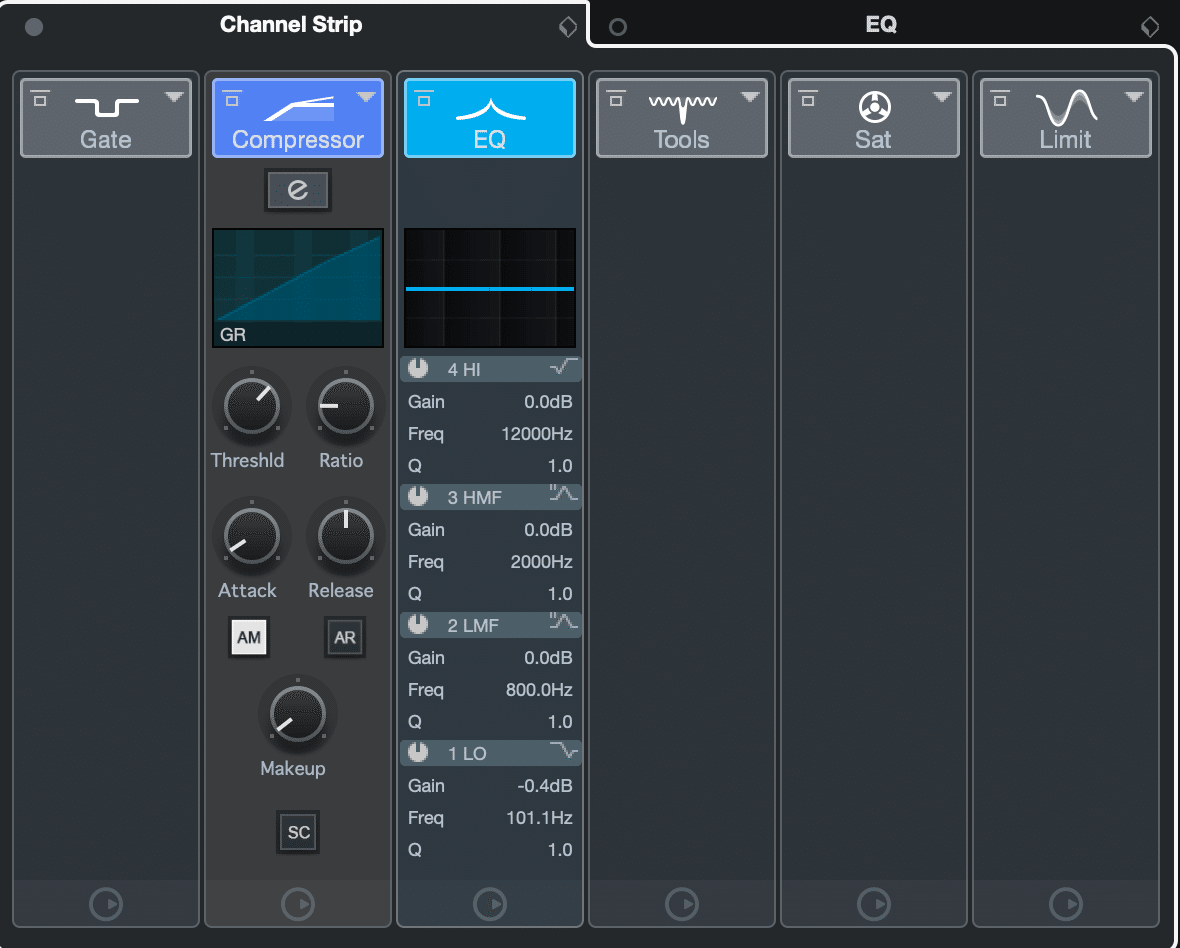Image resolution: width=1180 pixels, height=948 pixels.
Task: Click Tools column bottom play icon
Action: pos(682,904)
